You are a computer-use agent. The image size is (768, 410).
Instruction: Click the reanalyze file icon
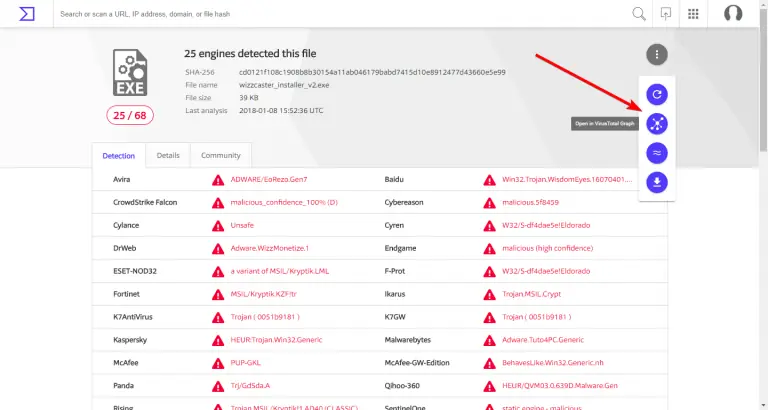tap(657, 94)
